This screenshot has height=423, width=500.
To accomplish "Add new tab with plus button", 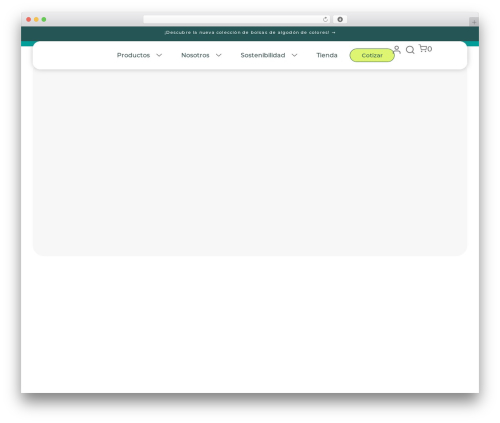I will pyautogui.click(x=474, y=22).
